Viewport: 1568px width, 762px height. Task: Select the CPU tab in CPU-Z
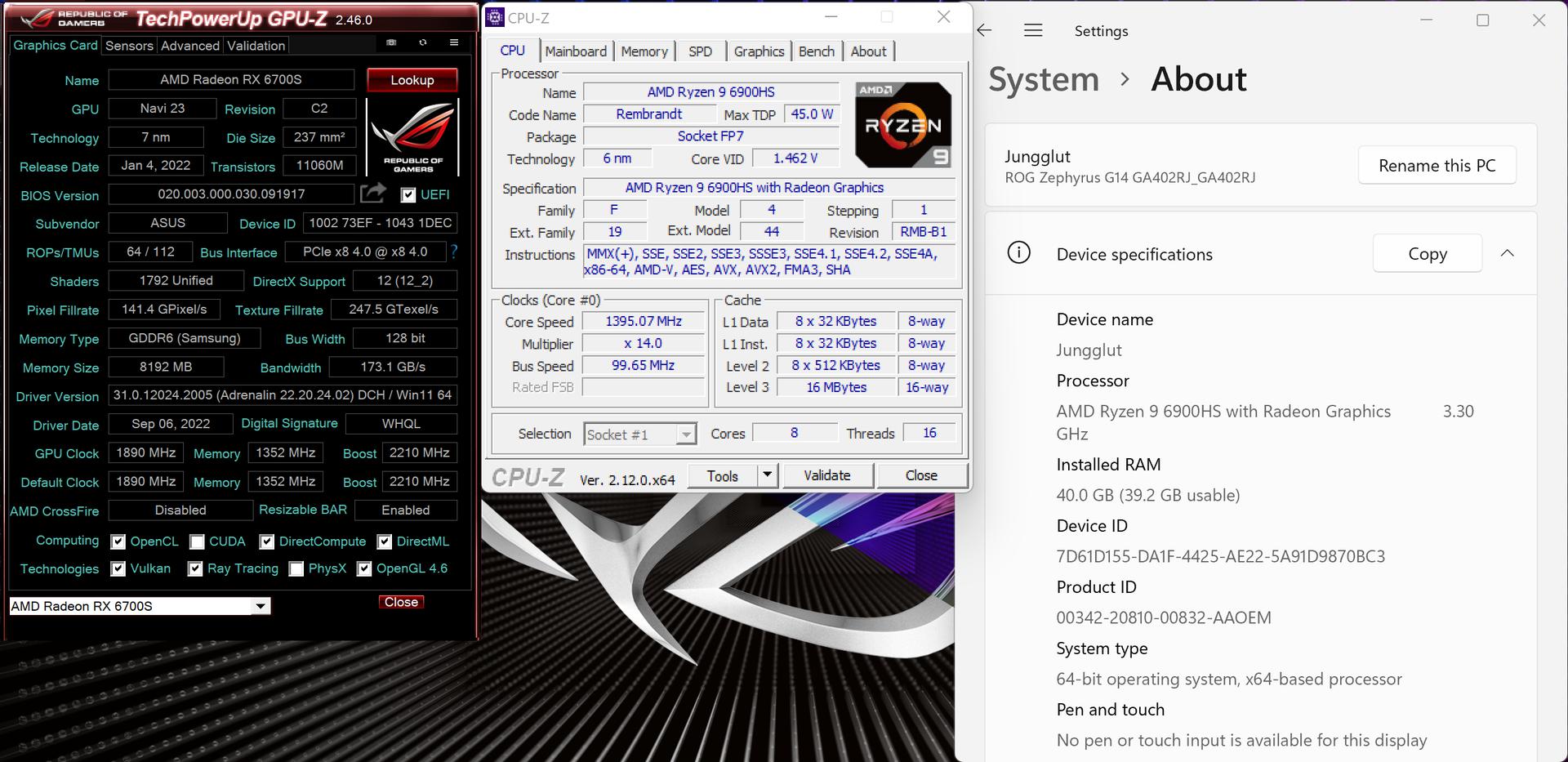513,51
